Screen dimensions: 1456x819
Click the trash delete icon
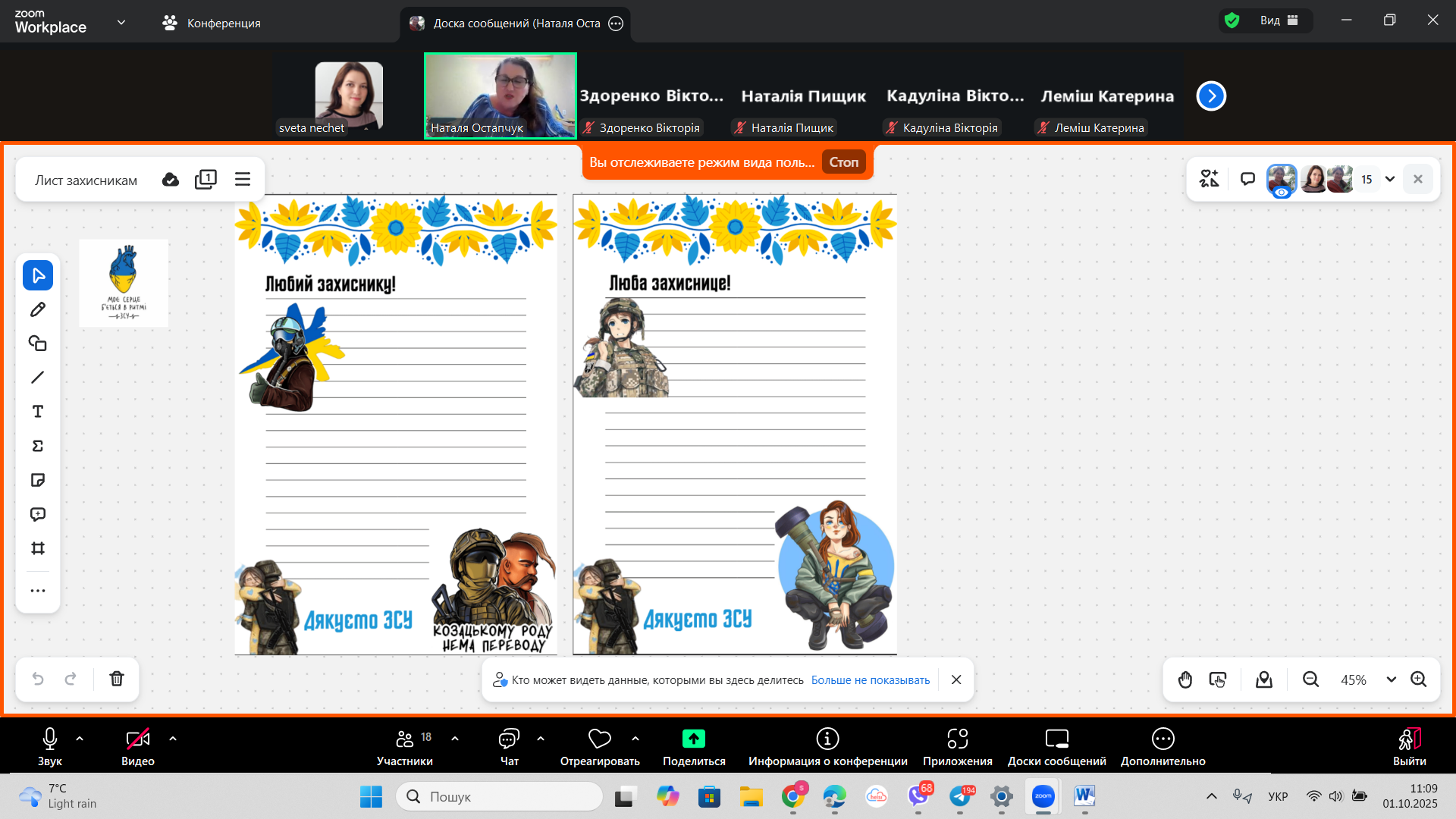pyautogui.click(x=117, y=679)
